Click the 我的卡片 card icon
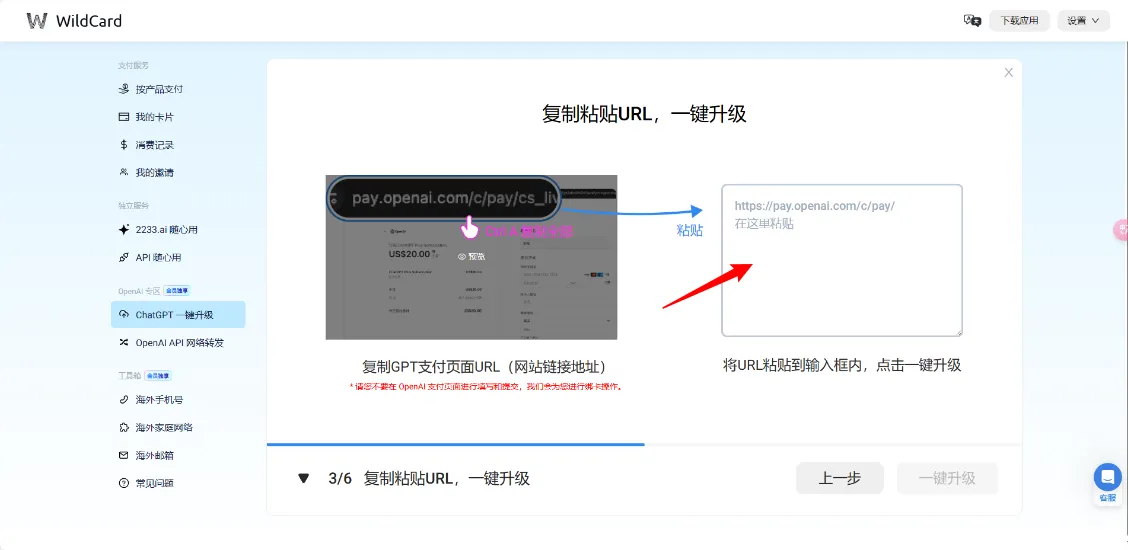The height and width of the screenshot is (550, 1128). 124,117
